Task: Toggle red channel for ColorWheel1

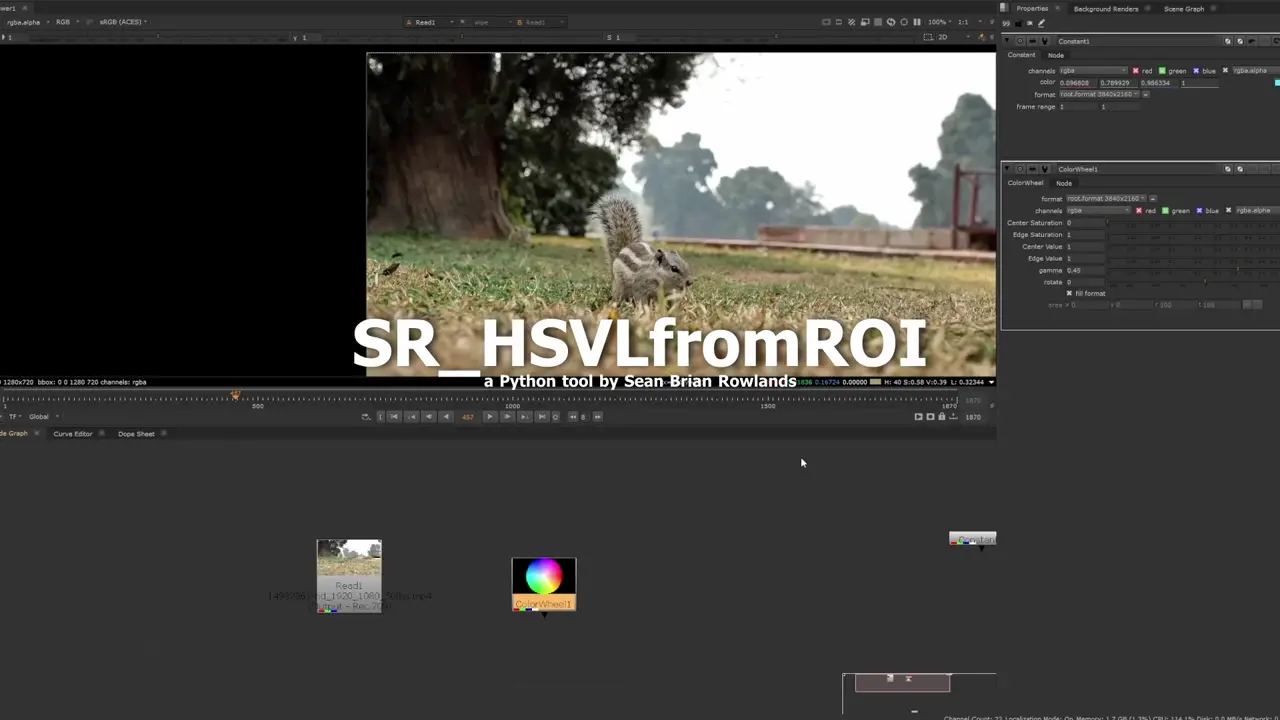Action: [x=1139, y=211]
